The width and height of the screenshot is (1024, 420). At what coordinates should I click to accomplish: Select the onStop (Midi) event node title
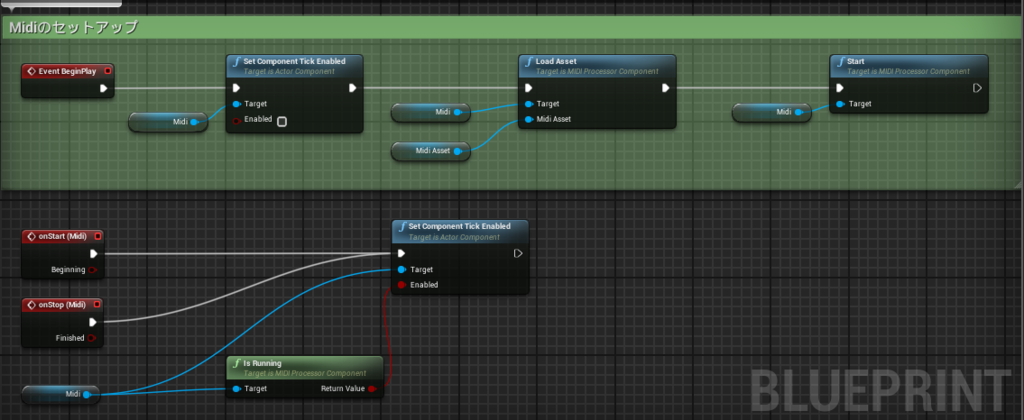62,304
